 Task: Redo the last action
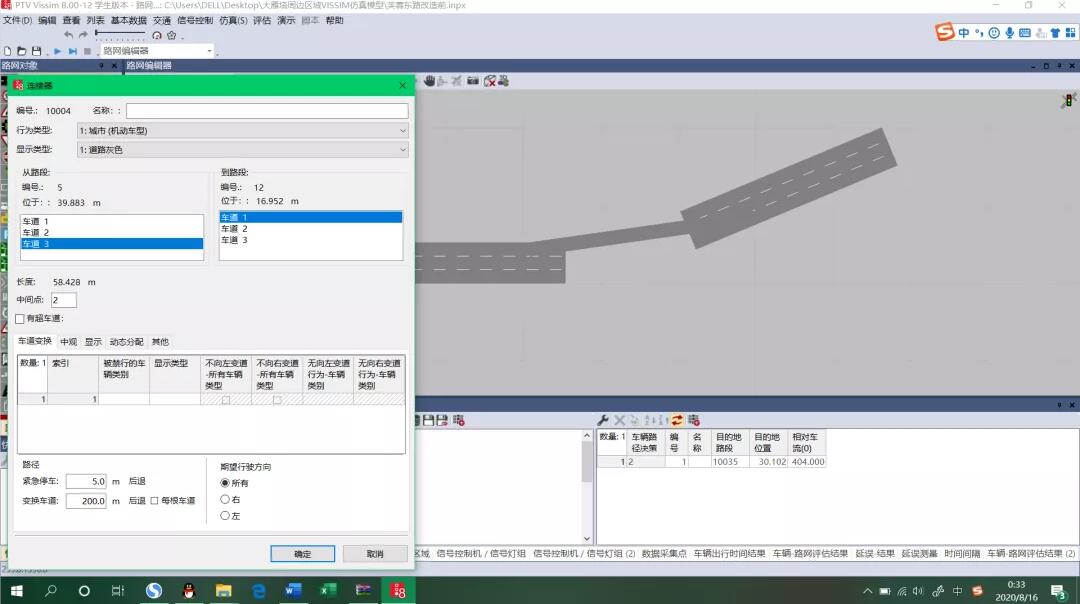(83, 35)
